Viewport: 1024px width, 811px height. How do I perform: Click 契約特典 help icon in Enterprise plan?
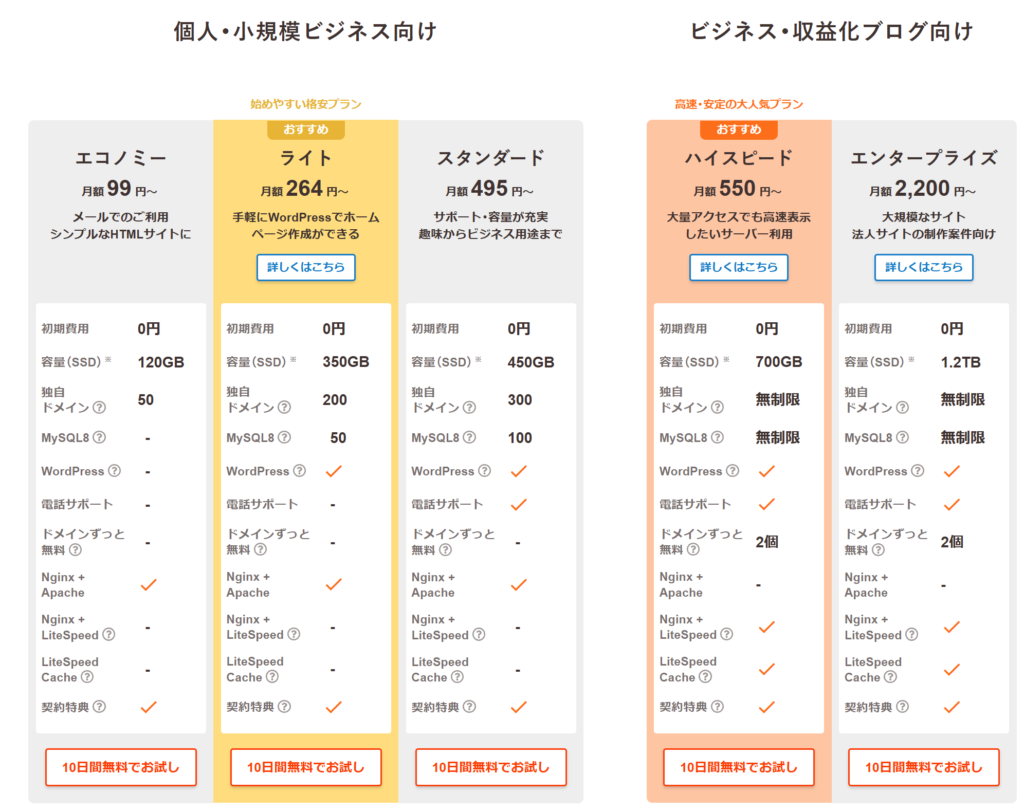point(902,707)
